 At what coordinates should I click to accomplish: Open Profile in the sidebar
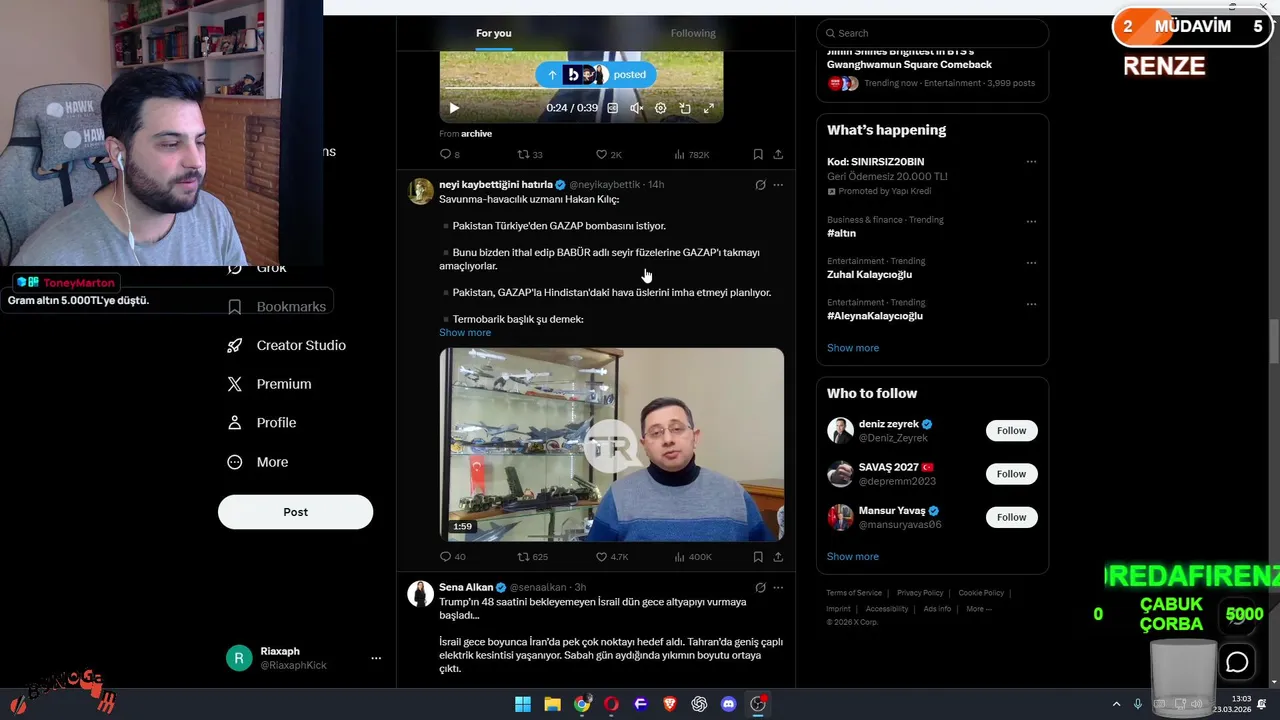(x=262, y=423)
